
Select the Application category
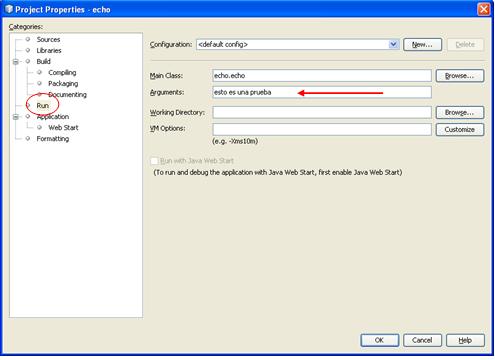(x=53, y=116)
